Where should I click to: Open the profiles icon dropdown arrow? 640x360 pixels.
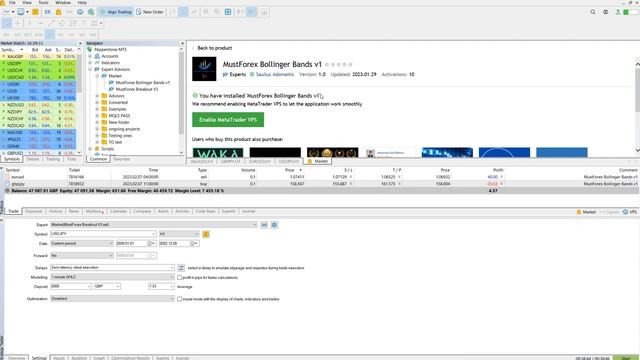coord(27,12)
